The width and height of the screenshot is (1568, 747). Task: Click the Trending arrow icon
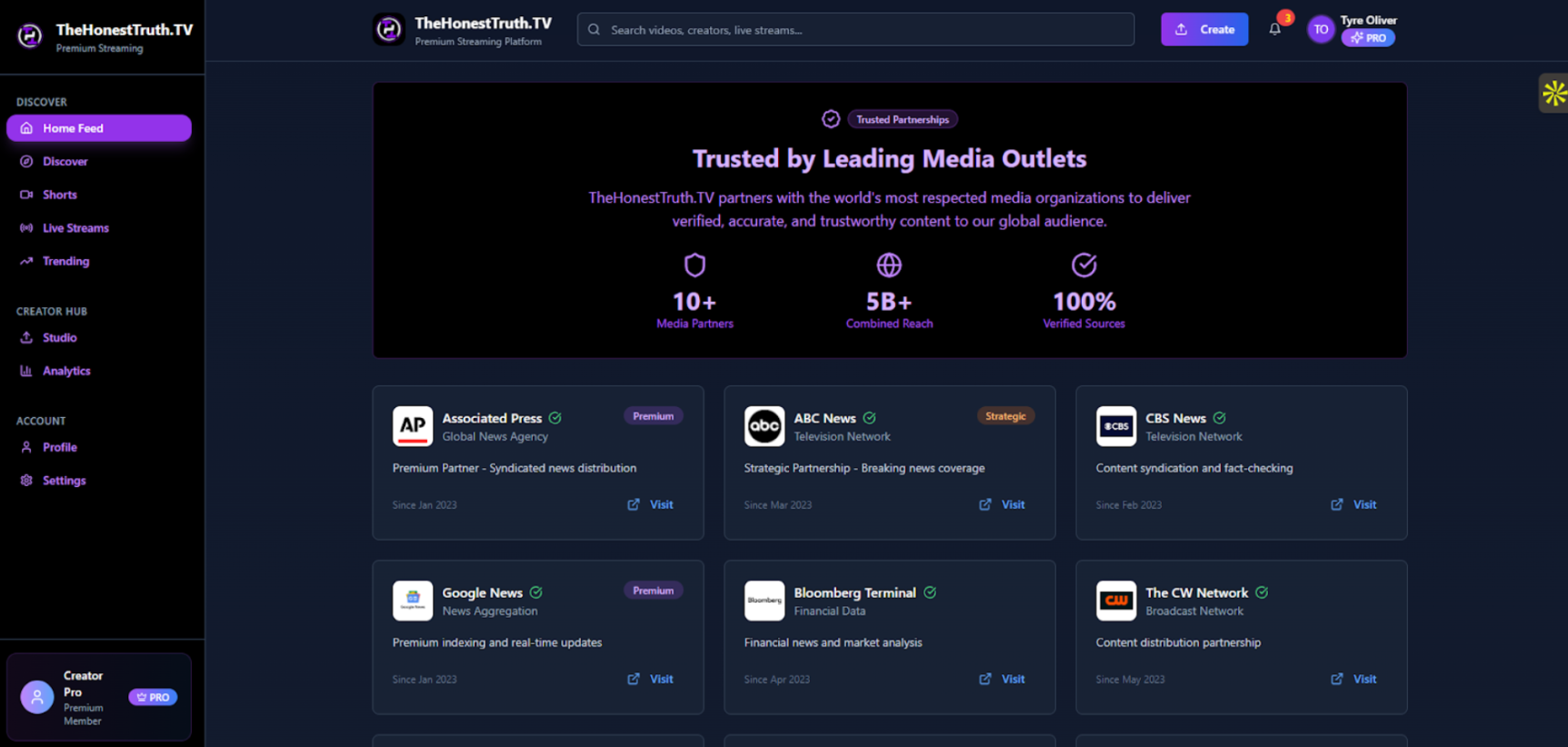26,262
